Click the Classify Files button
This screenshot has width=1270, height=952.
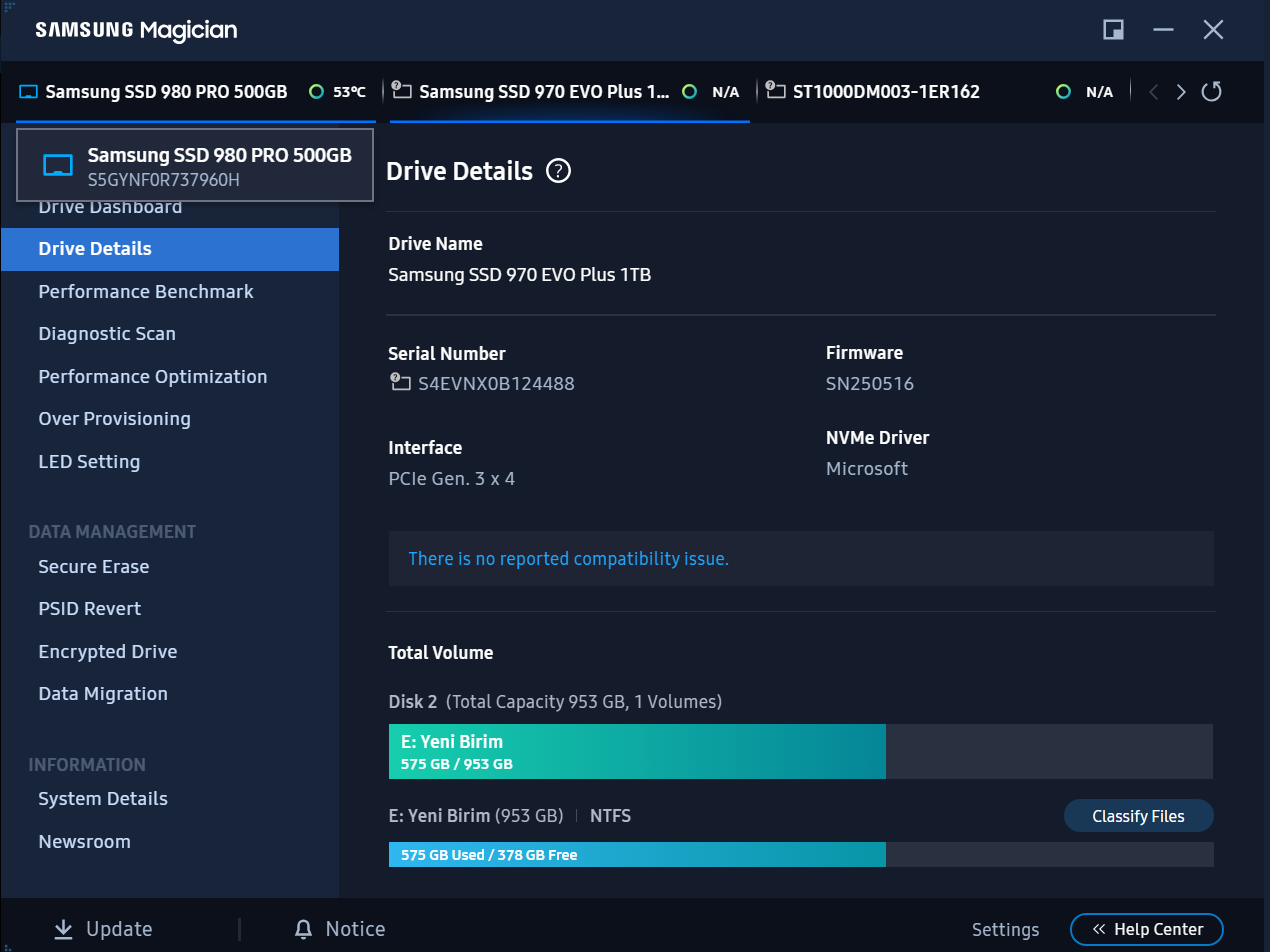(x=1138, y=816)
